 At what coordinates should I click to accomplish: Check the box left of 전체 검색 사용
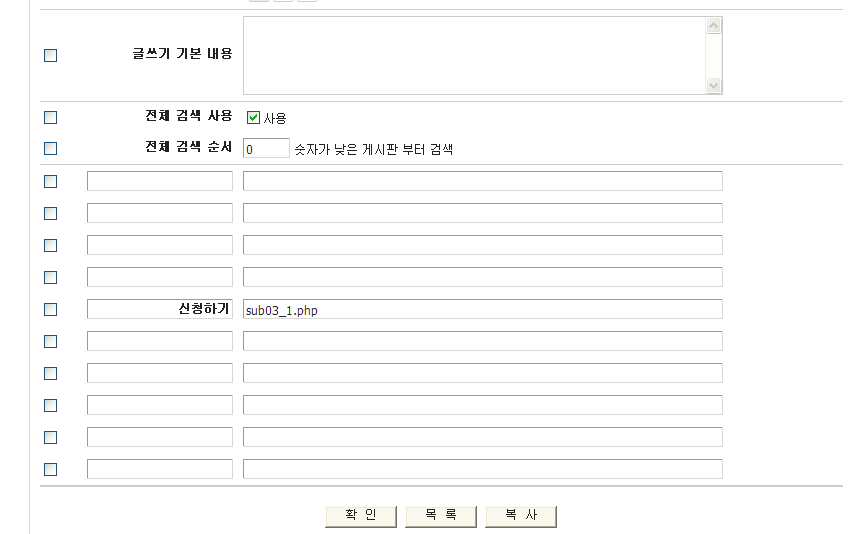point(51,117)
